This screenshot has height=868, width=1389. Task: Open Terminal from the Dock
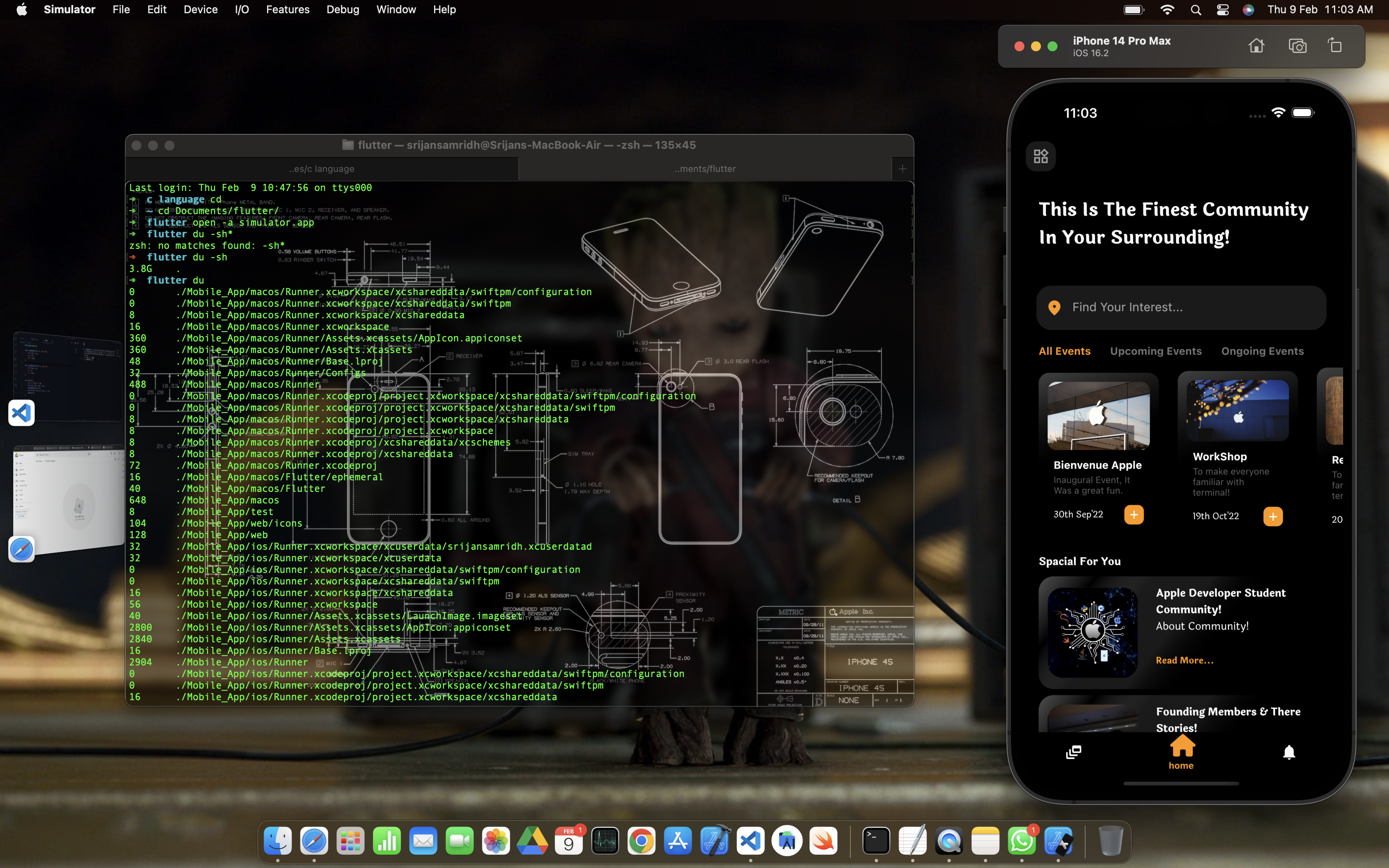tap(876, 842)
